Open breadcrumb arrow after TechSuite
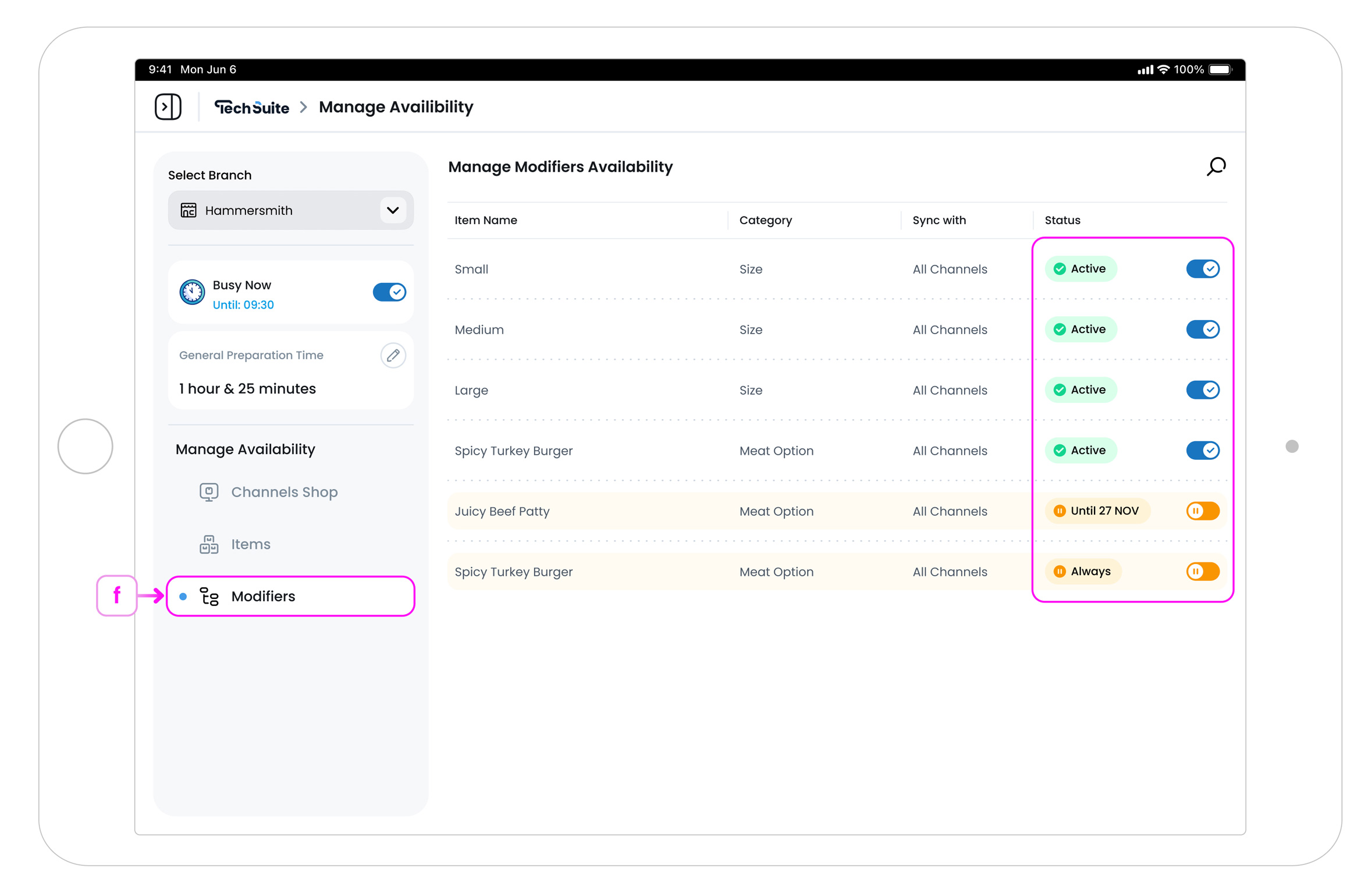1372x893 pixels. click(x=303, y=107)
